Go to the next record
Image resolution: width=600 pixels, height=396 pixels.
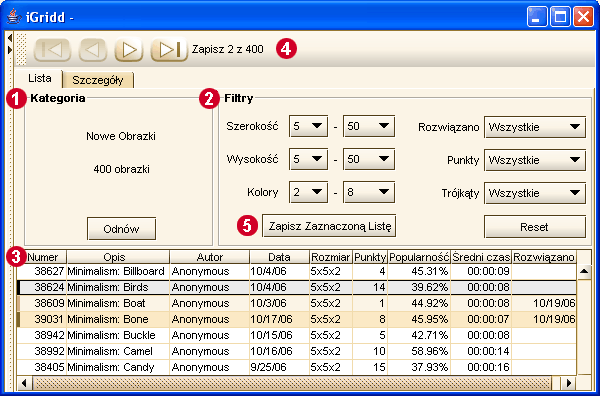pyautogui.click(x=129, y=50)
